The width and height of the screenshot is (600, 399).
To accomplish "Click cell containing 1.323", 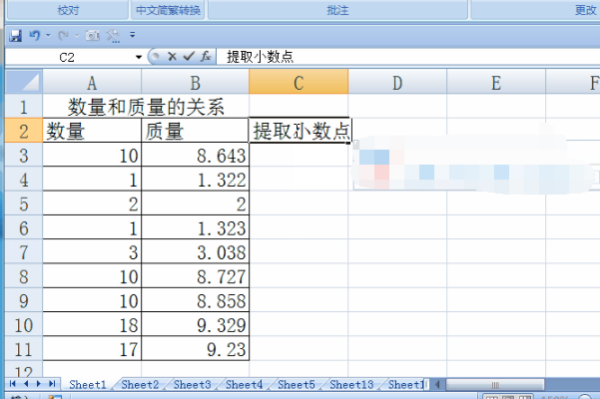I will click(x=195, y=228).
